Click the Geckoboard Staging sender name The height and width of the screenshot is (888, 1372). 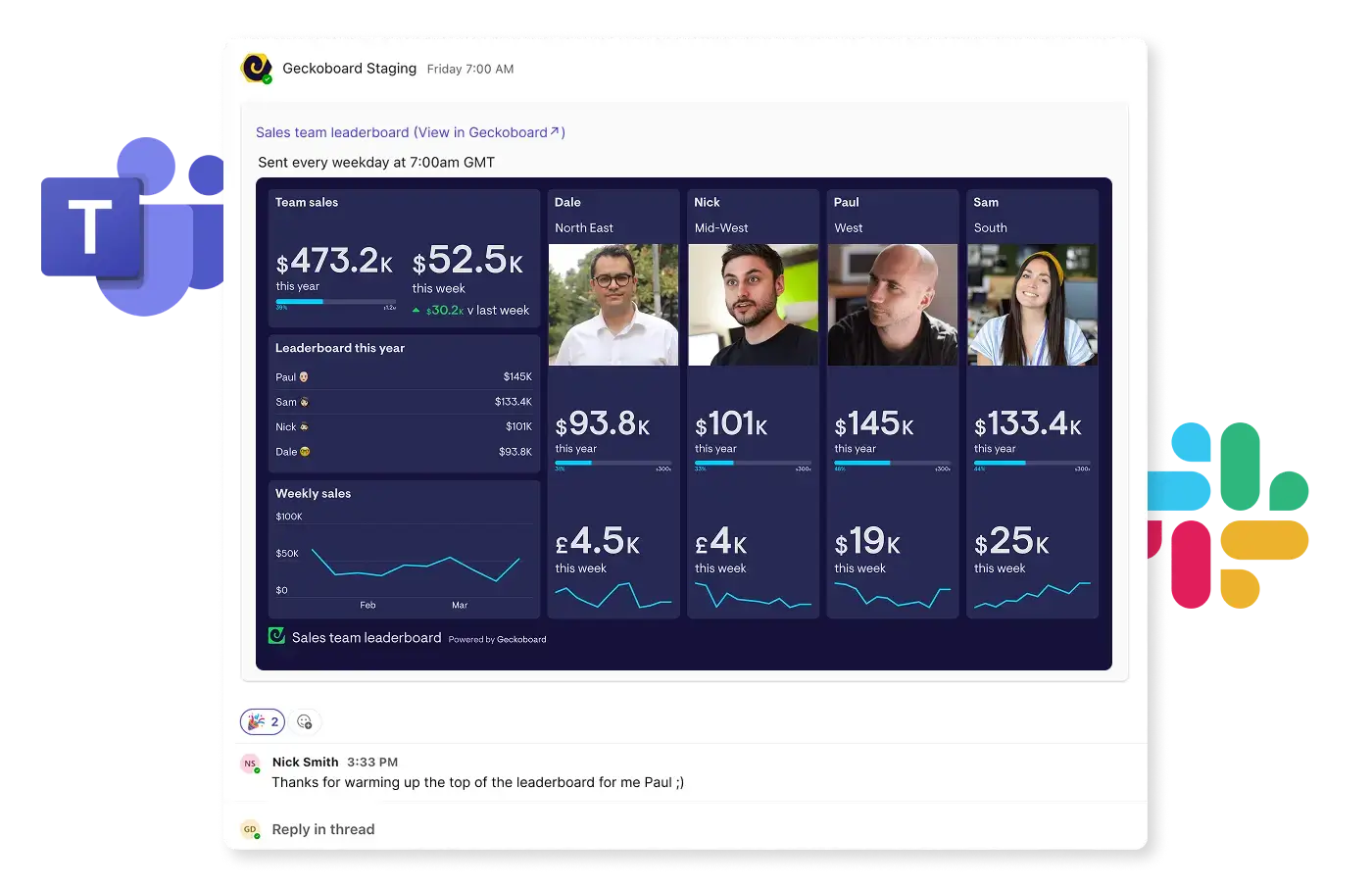[x=350, y=69]
